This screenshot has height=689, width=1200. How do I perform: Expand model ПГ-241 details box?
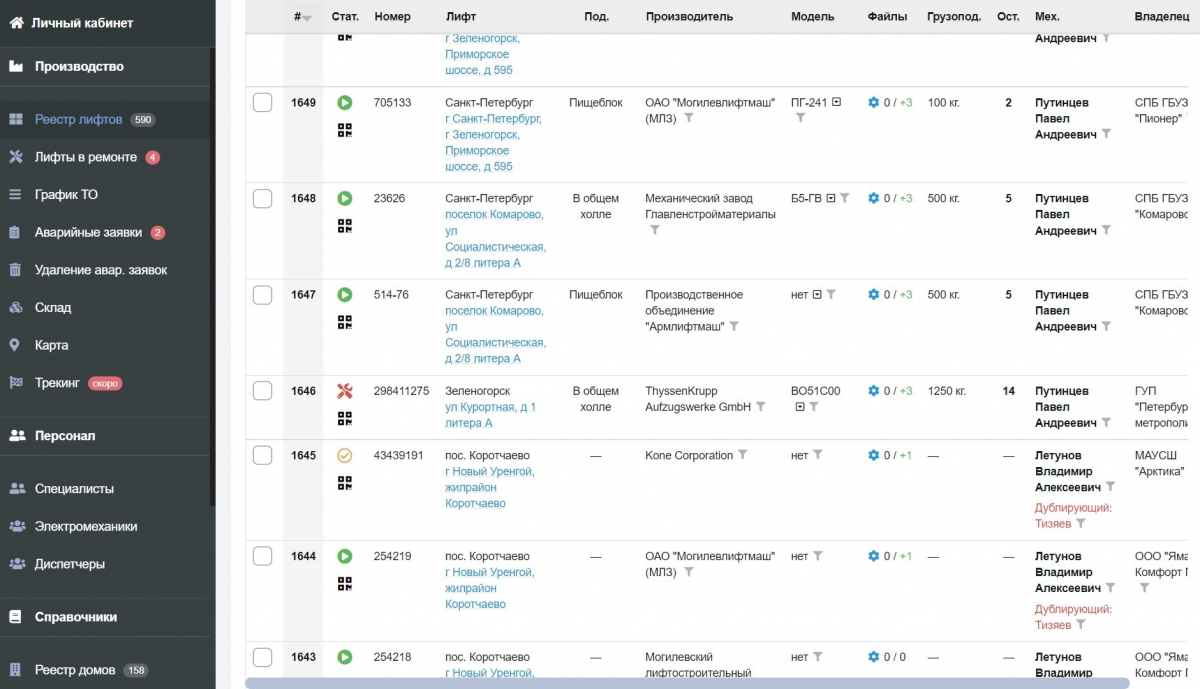(x=837, y=102)
